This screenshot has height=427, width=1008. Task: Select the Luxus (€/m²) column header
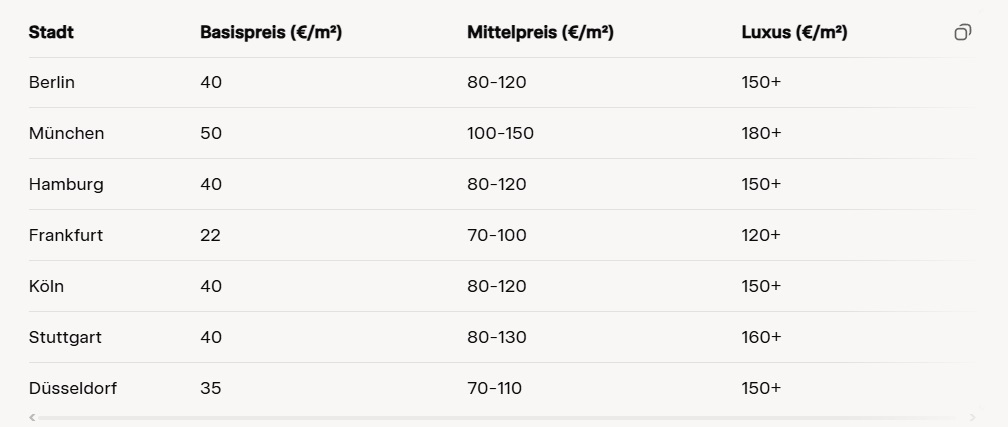(794, 32)
